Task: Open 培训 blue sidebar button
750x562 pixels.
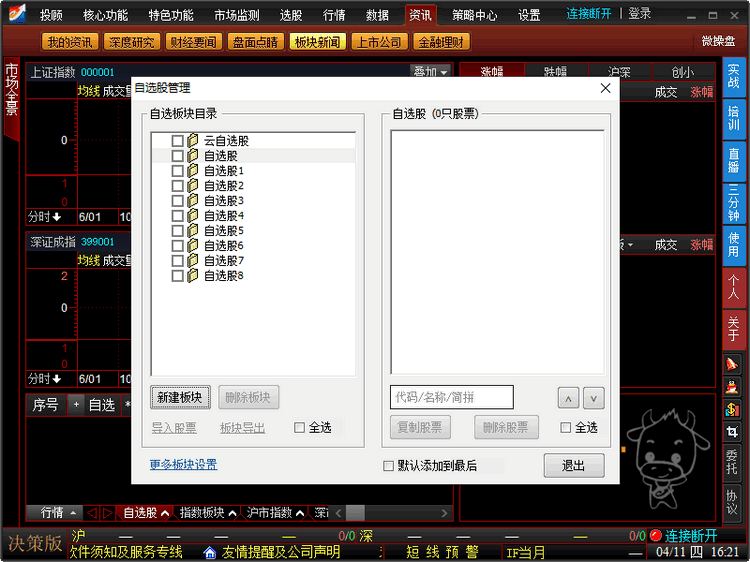Action: pos(733,118)
